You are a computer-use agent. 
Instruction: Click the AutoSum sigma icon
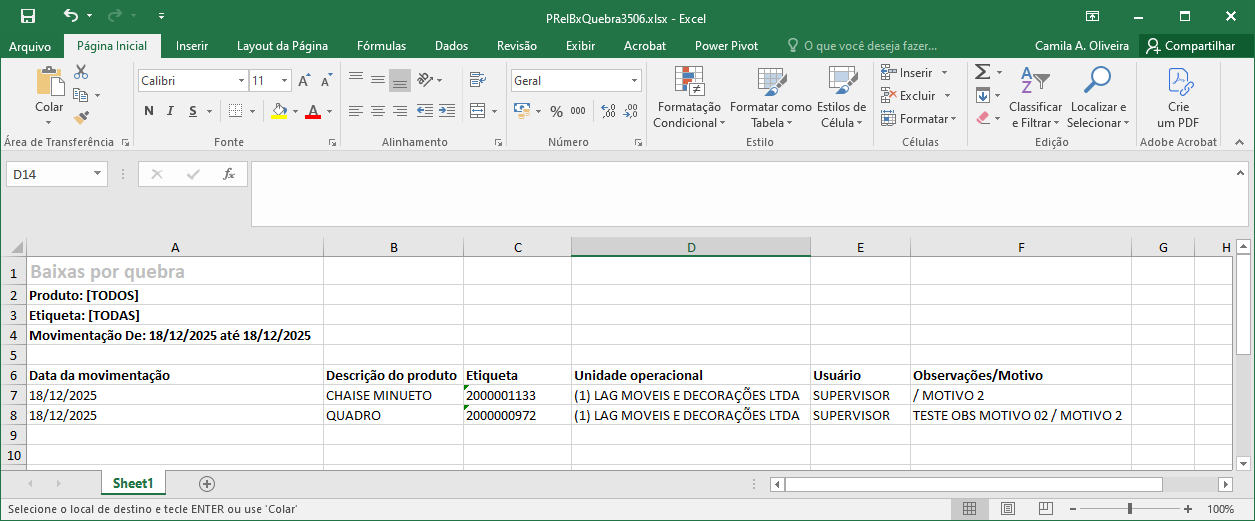click(x=982, y=72)
